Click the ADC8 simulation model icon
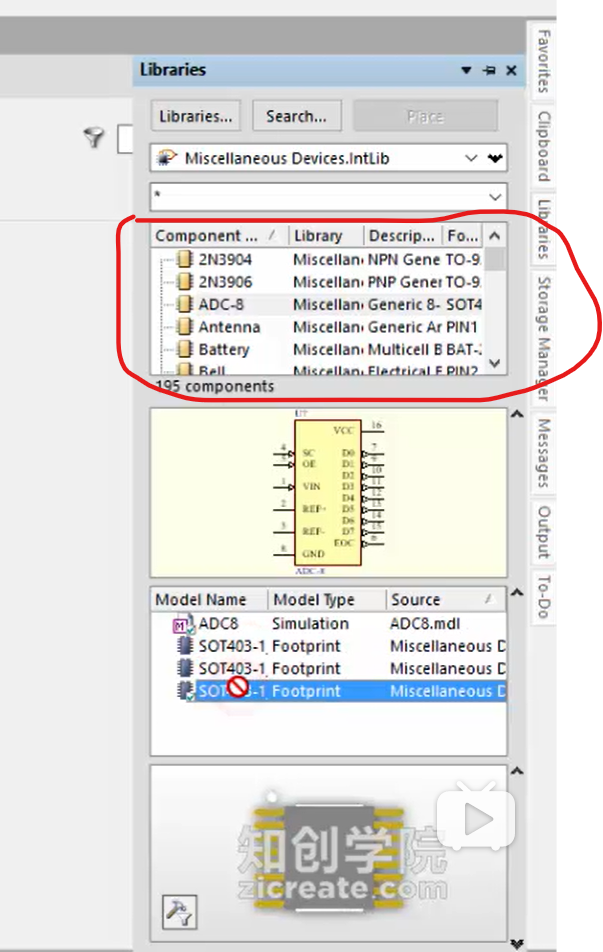Screen dimensions: 603x952 183,624
